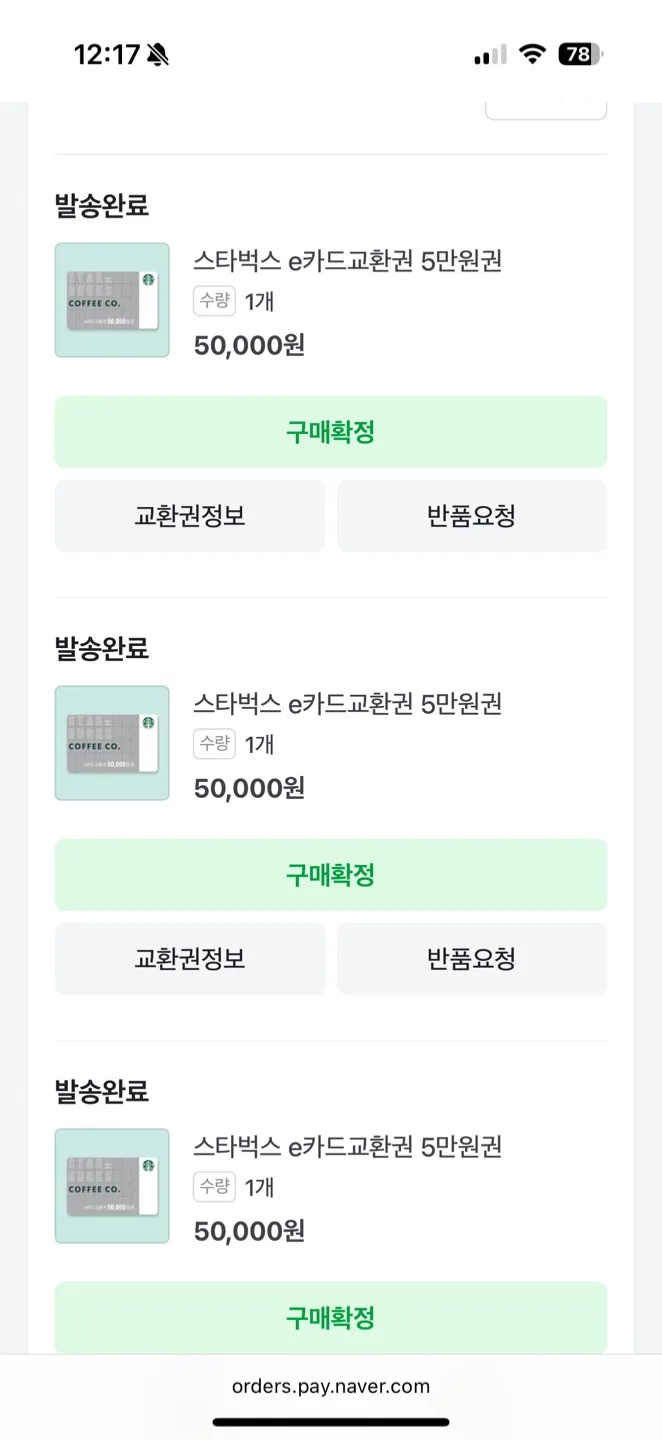Tap the orders.pay.naver.com address bar
The height and width of the screenshot is (1440, 662).
331,1386
